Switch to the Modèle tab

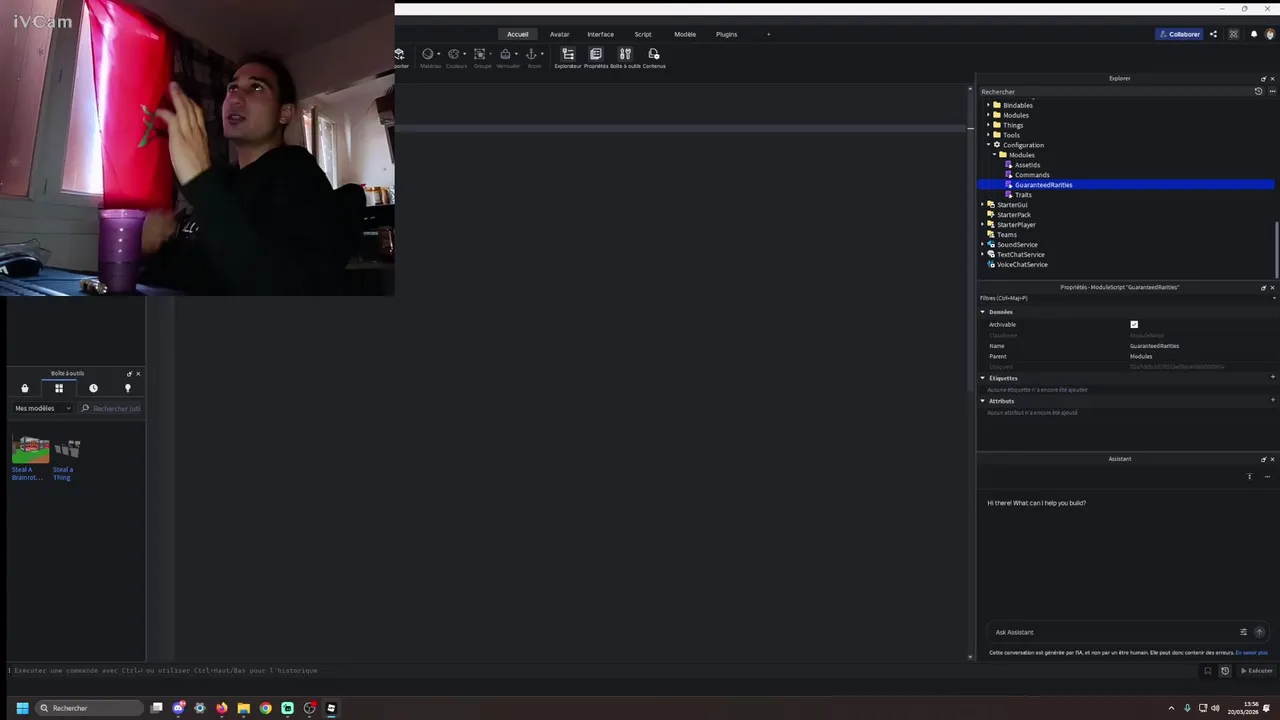(x=685, y=34)
